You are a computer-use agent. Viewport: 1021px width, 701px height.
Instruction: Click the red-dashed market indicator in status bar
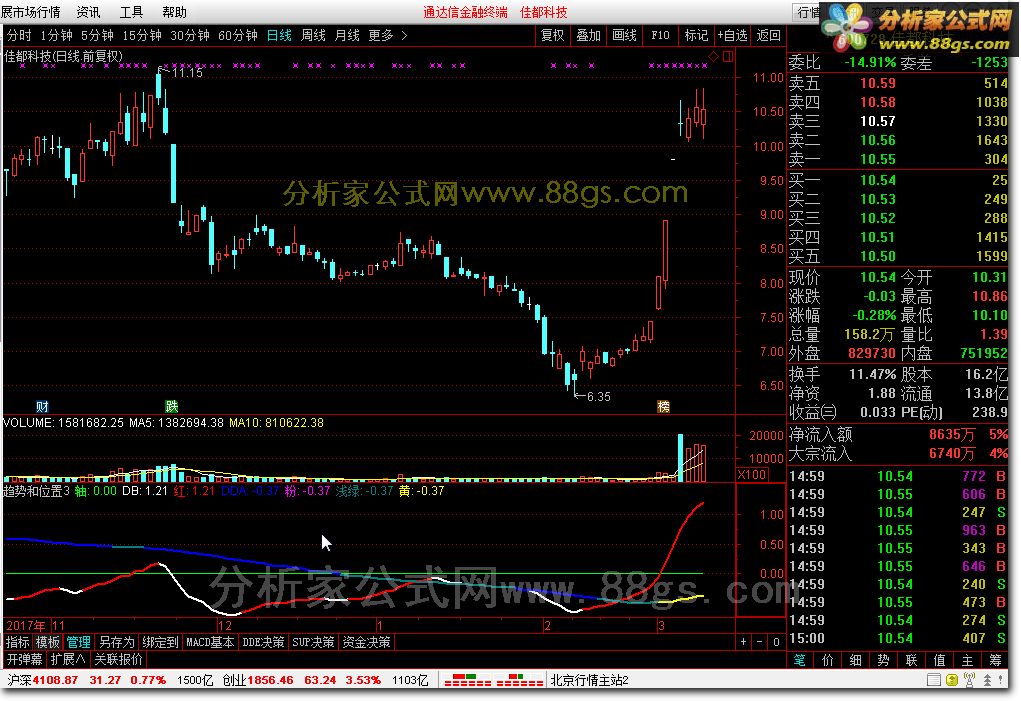click(x=494, y=680)
